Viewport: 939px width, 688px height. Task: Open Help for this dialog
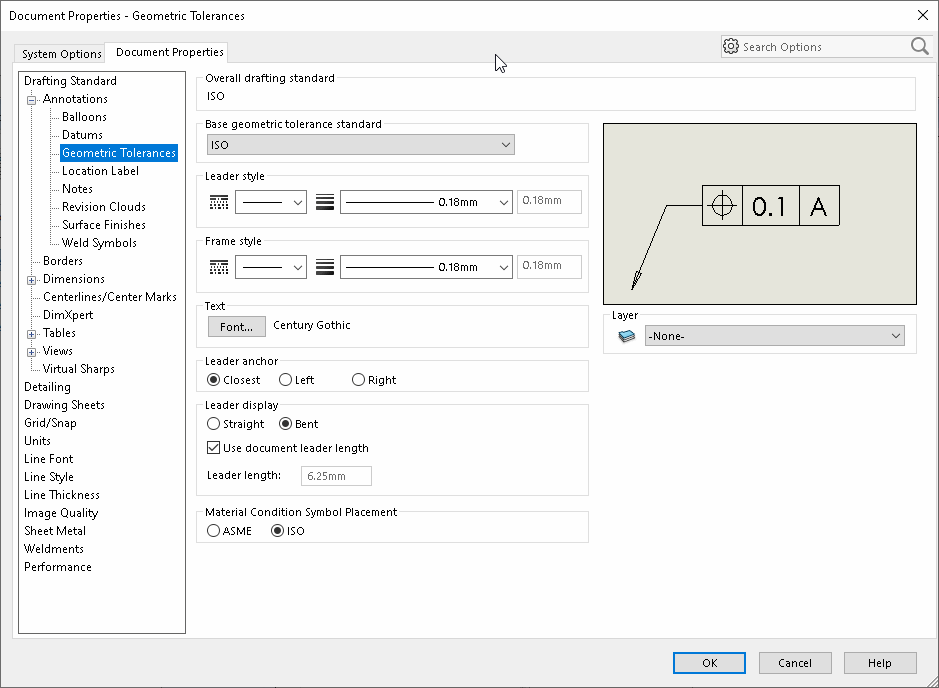click(x=880, y=663)
